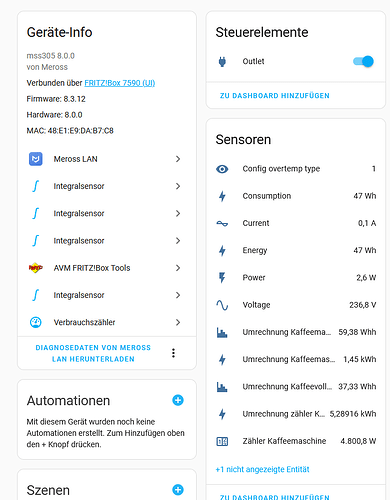Toggle the Outlet switch off
The height and width of the screenshot is (500, 390).
coord(363,61)
